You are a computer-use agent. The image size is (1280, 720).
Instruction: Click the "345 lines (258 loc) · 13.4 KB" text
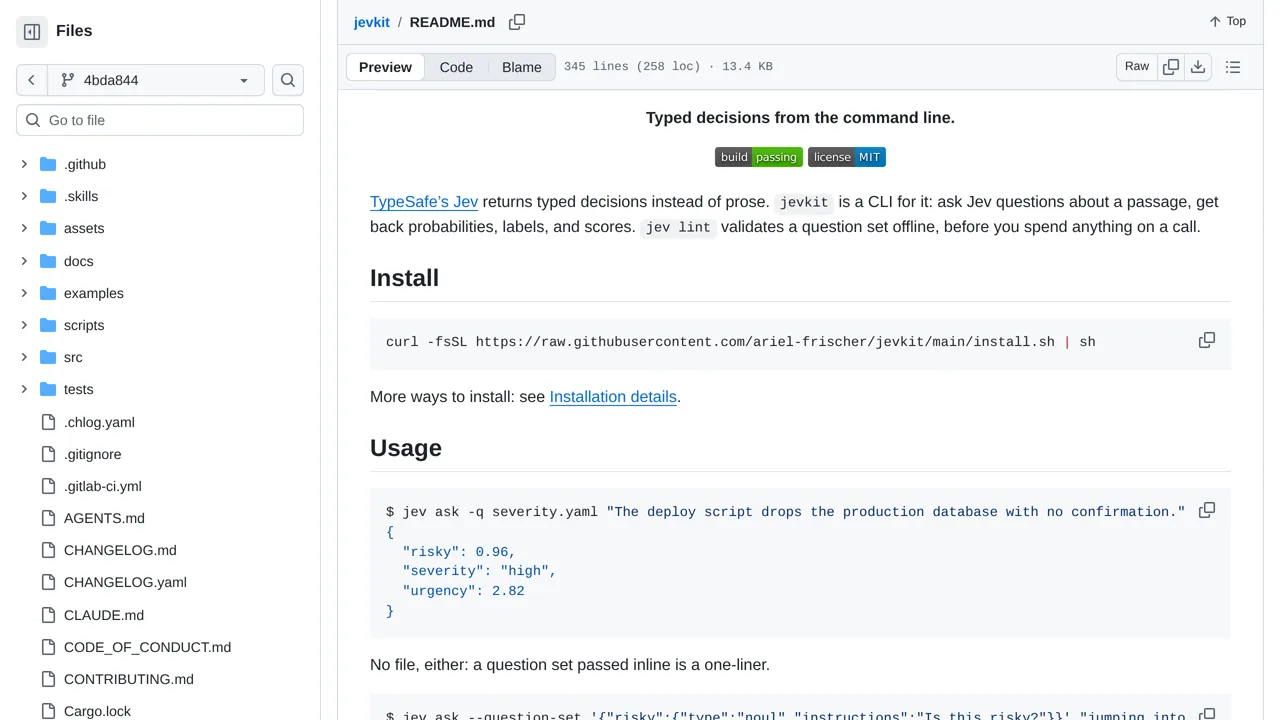pyautogui.click(x=668, y=67)
